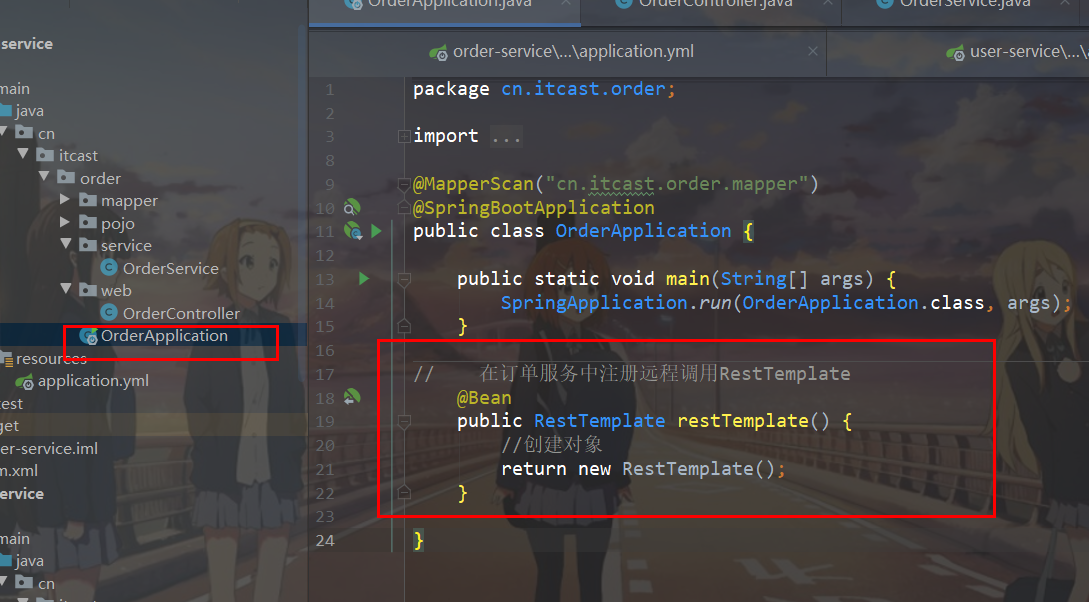
Task: Click the @Bean annotation text
Action: [x=483, y=398]
